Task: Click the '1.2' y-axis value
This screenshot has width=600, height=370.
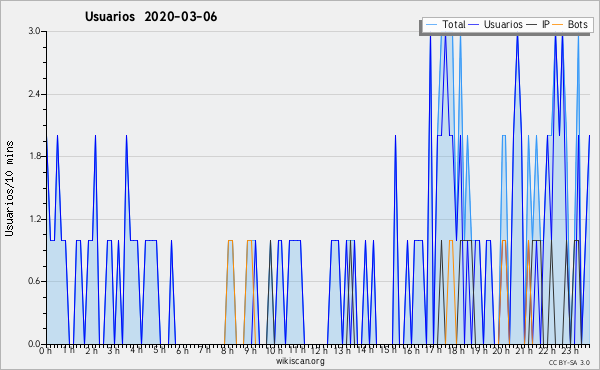Action: 34,219
